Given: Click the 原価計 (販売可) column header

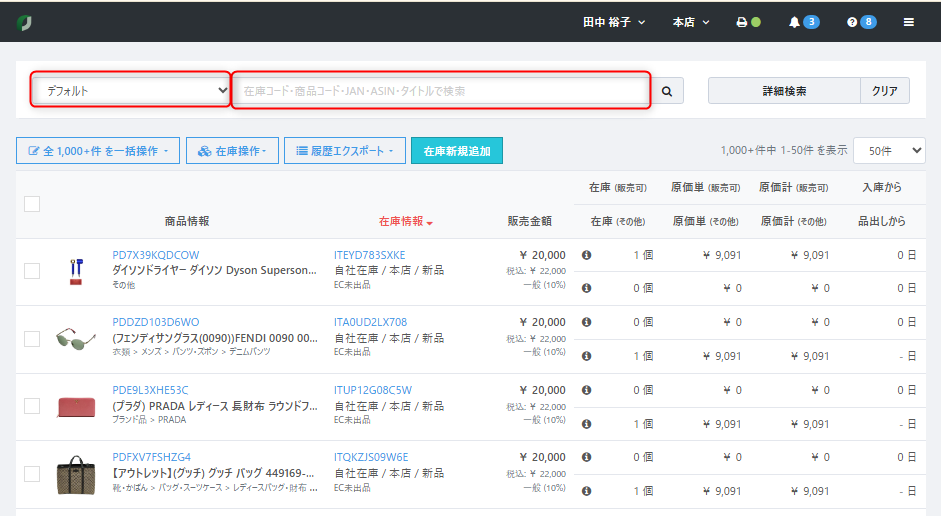Looking at the screenshot, I should point(793,188).
